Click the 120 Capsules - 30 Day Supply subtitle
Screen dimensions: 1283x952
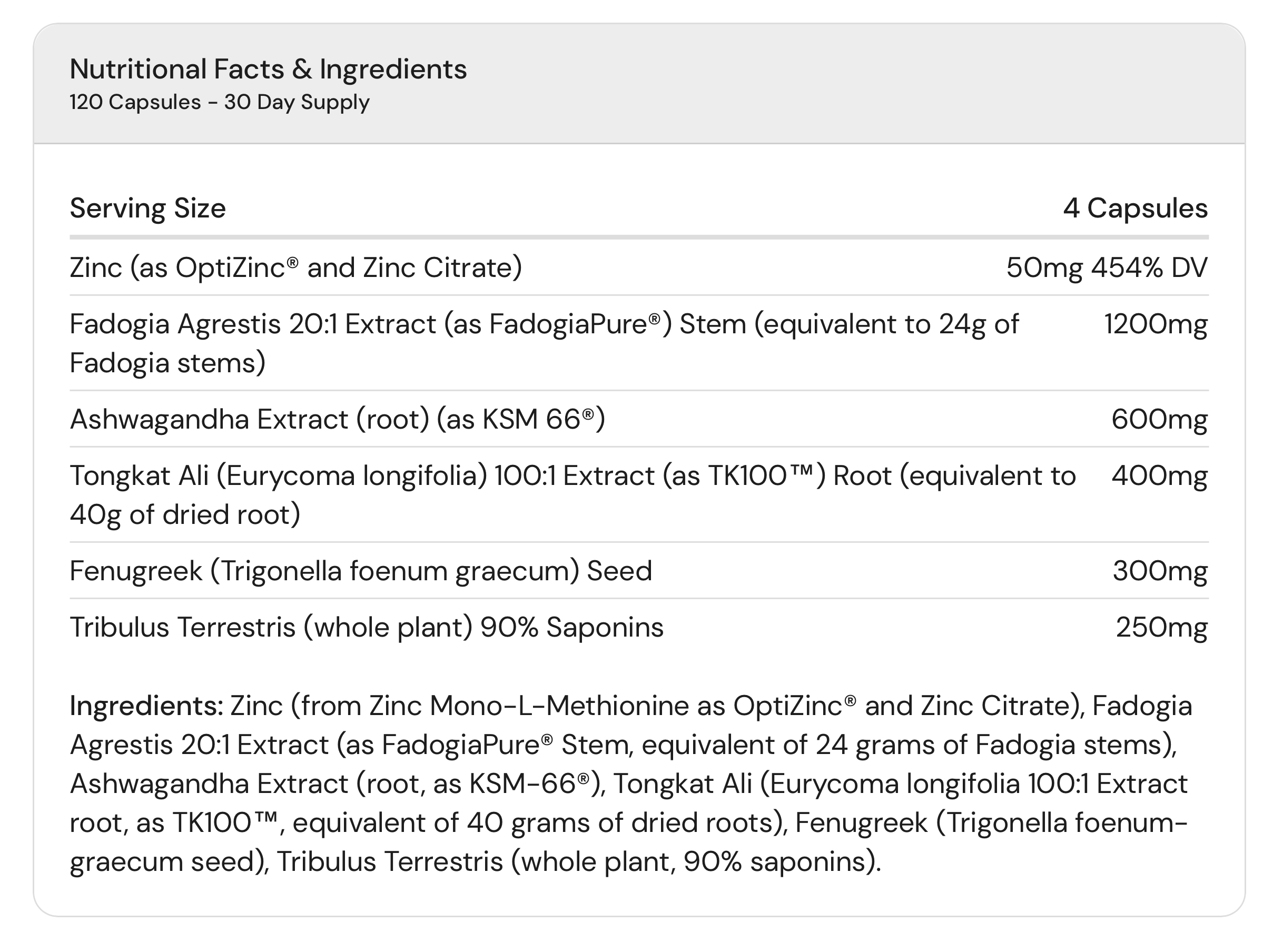coord(219,102)
